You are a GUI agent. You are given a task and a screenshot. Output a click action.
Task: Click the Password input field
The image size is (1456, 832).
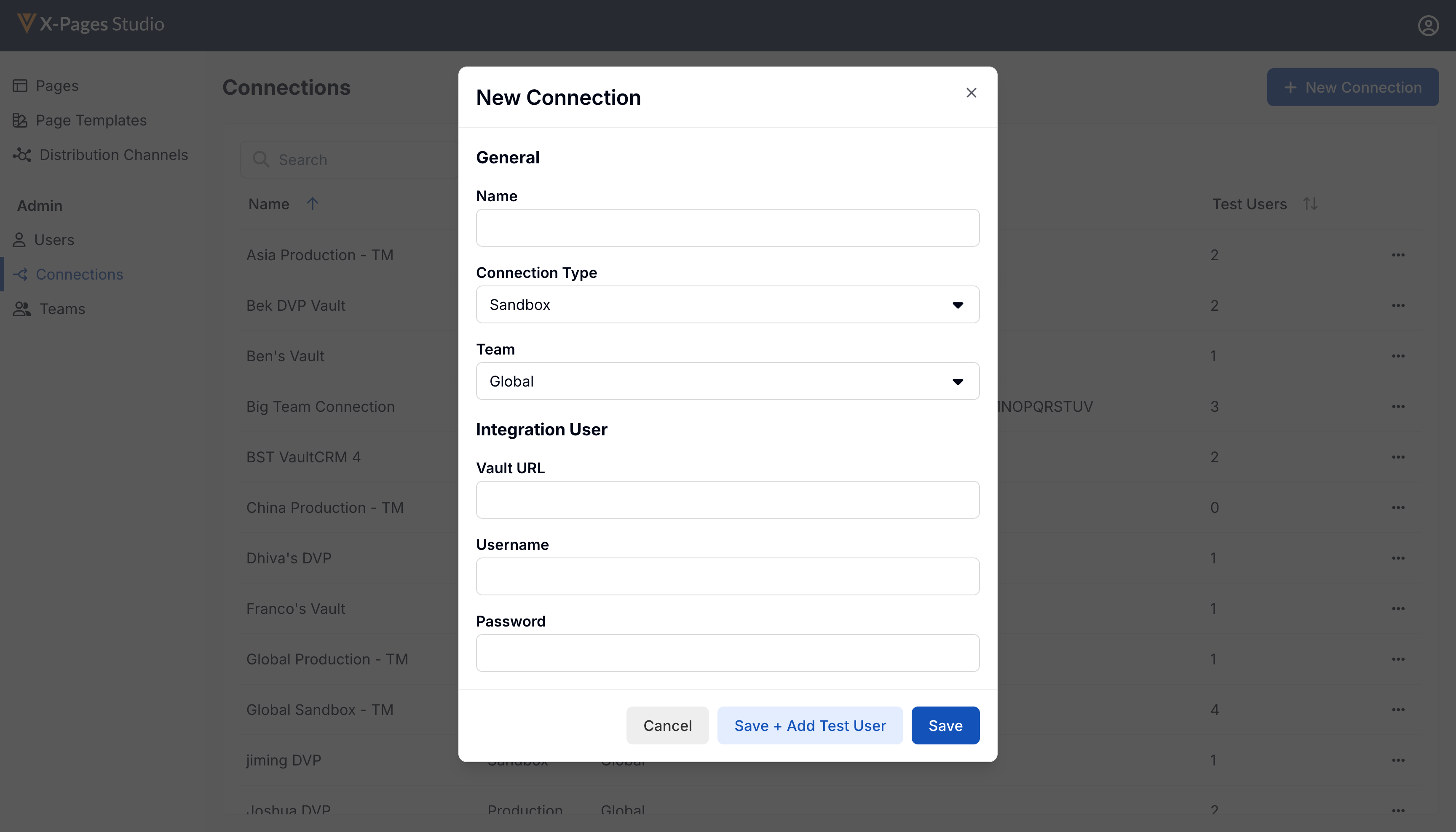point(727,653)
